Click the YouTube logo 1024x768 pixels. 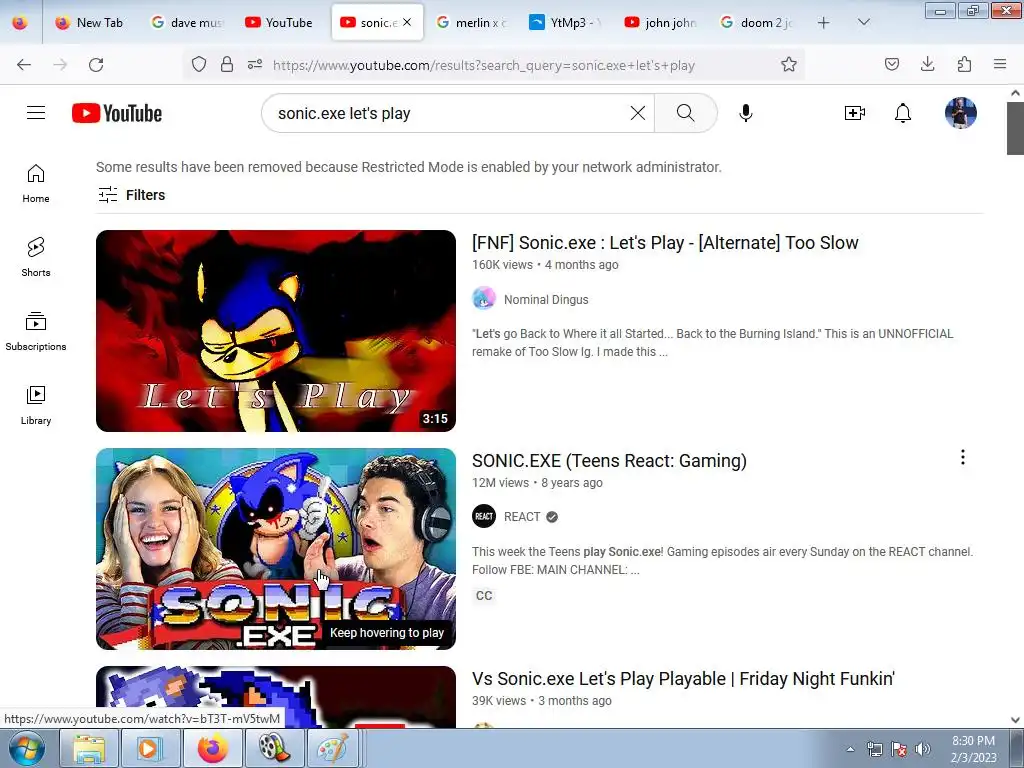(117, 113)
